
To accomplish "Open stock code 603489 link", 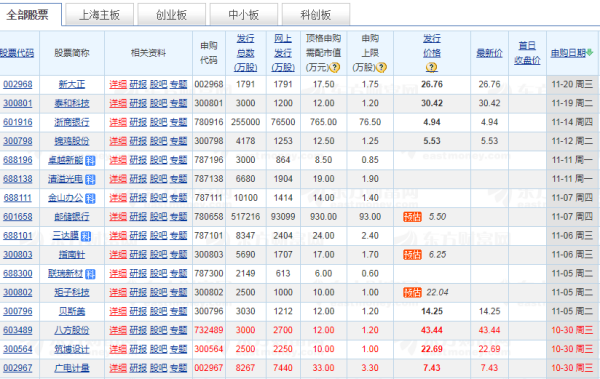I will click(18, 330).
